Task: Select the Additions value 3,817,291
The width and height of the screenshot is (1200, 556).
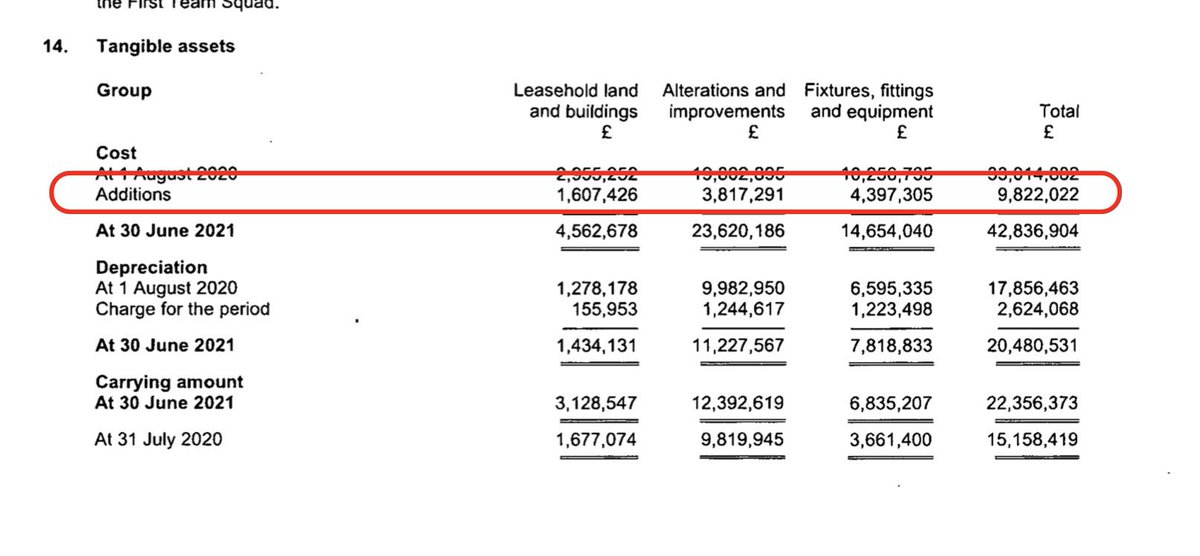Action: [743, 195]
